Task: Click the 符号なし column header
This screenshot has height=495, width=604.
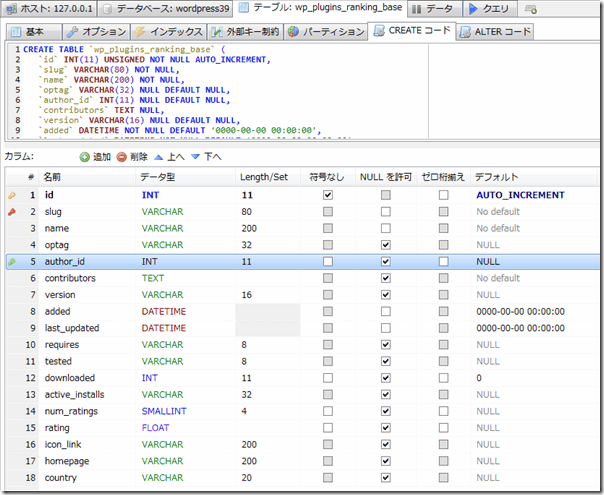Action: point(327,177)
